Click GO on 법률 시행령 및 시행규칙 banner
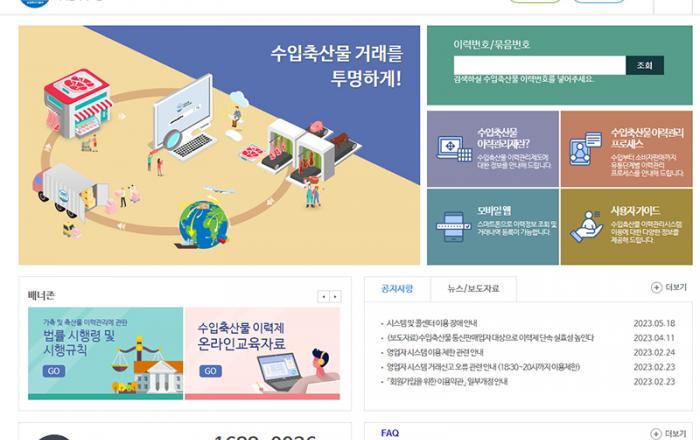The width and height of the screenshot is (700, 440). (x=54, y=371)
